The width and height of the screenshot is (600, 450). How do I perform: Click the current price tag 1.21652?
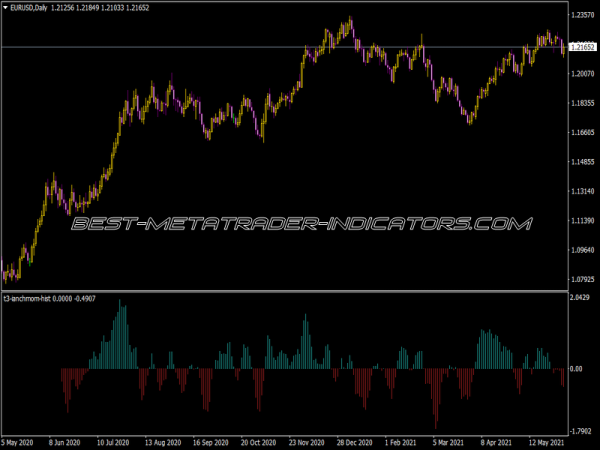click(x=581, y=47)
